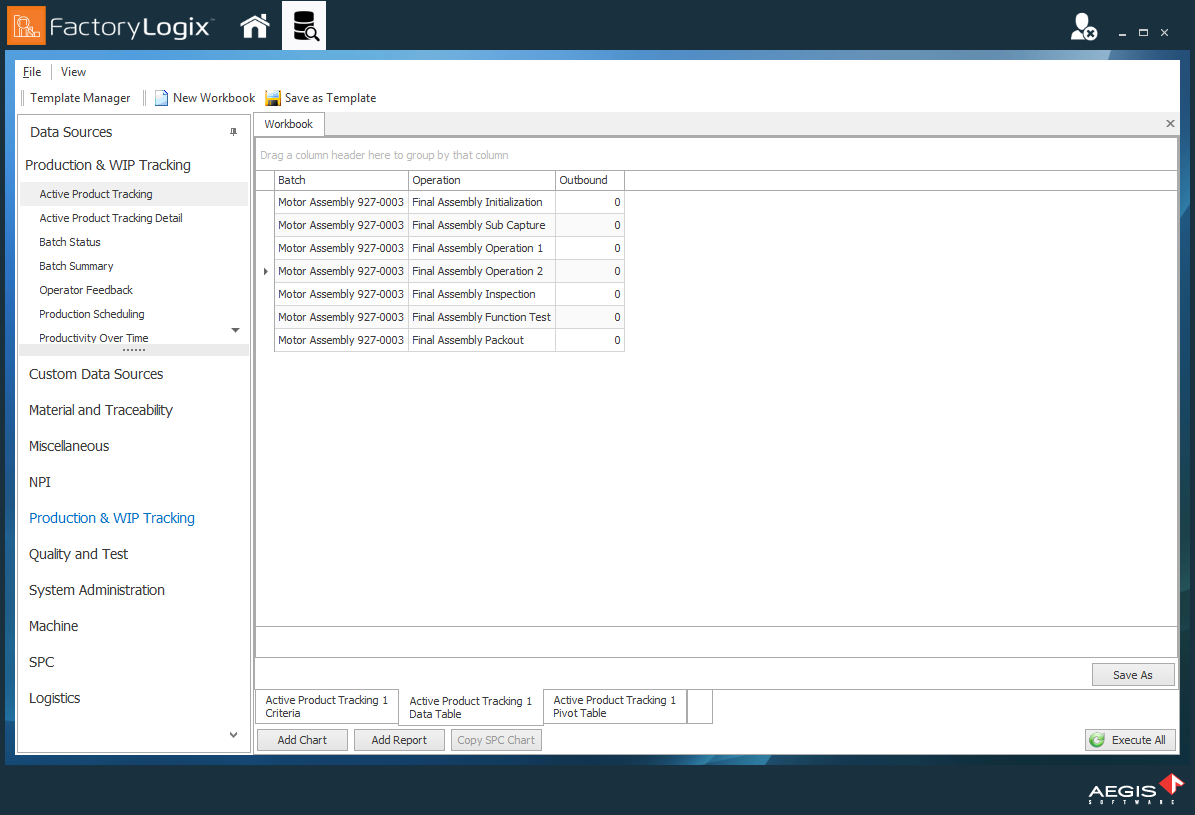Toggle auto-hide pin on Data Sources panel
This screenshot has width=1195, height=815.
[234, 131]
